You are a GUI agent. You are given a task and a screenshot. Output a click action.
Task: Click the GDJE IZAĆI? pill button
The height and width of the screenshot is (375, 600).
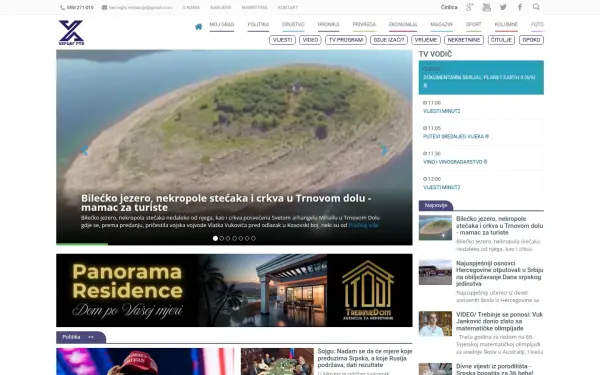(x=389, y=40)
